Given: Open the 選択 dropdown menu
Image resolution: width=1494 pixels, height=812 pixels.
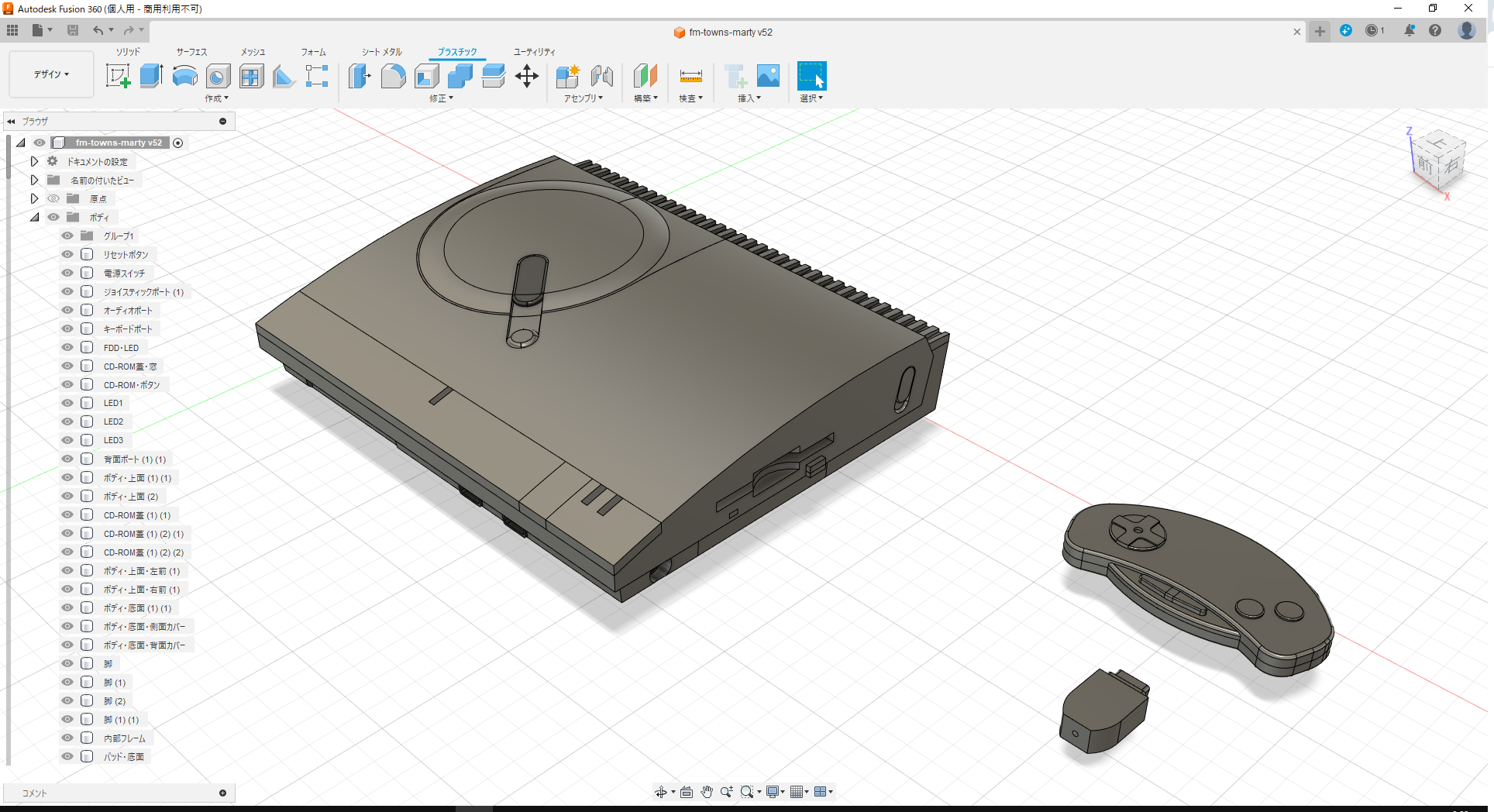Looking at the screenshot, I should (x=811, y=98).
